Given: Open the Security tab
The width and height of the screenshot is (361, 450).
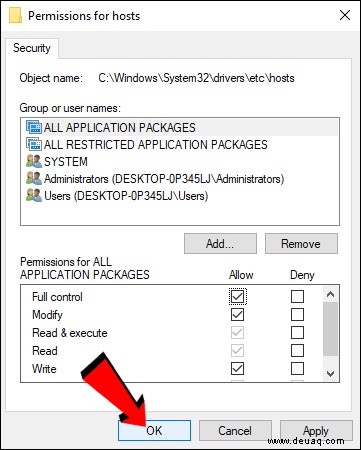Looking at the screenshot, I should (32, 48).
